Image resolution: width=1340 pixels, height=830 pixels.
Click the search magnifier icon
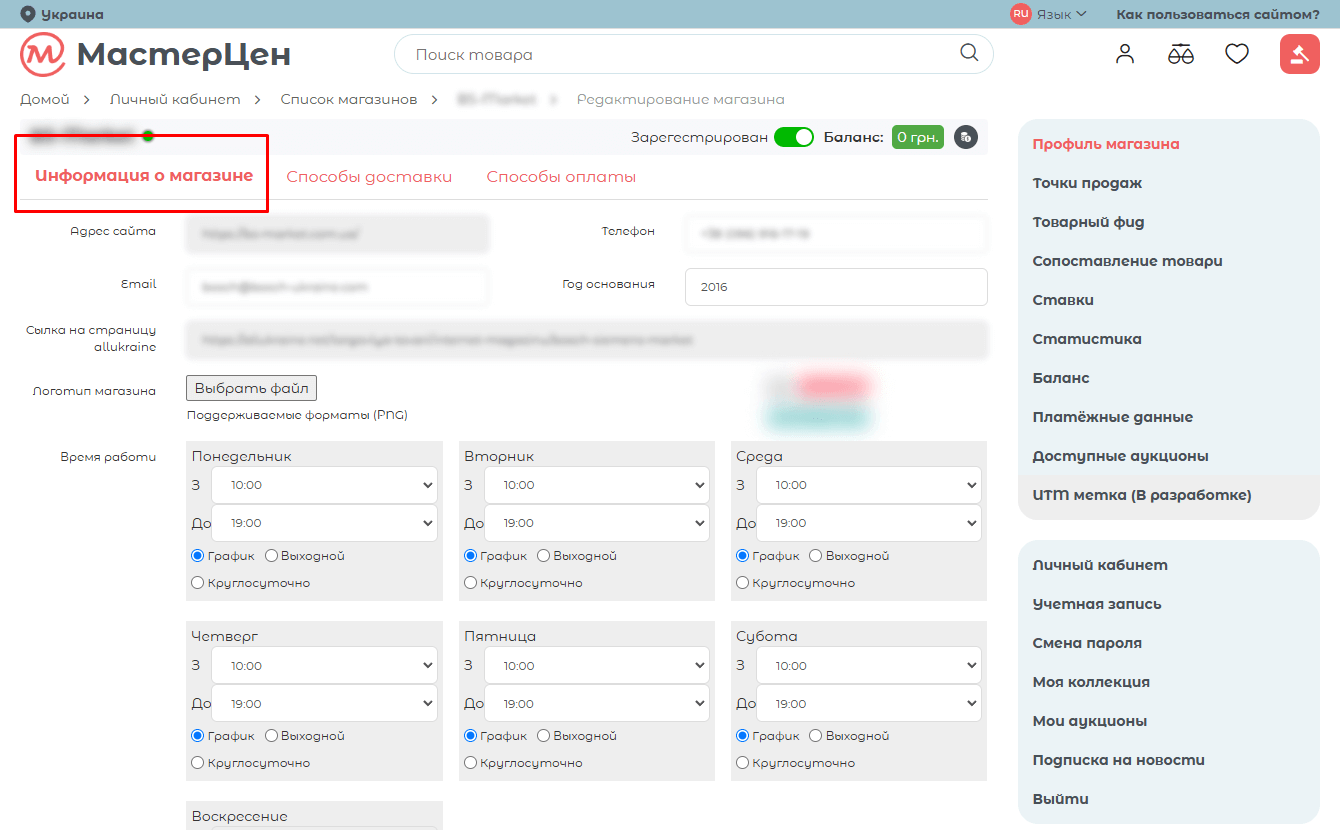(969, 54)
